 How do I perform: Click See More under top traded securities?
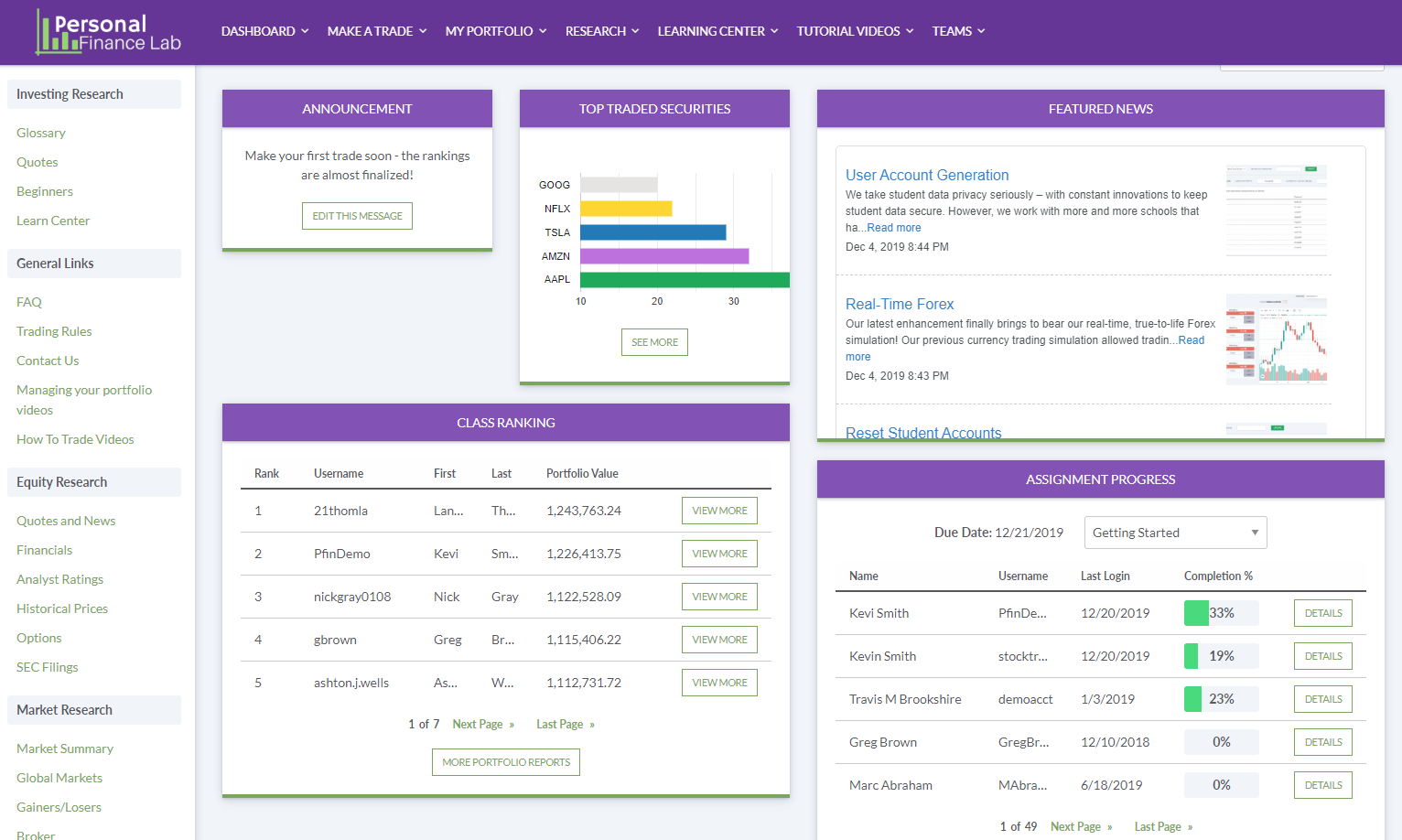654,342
